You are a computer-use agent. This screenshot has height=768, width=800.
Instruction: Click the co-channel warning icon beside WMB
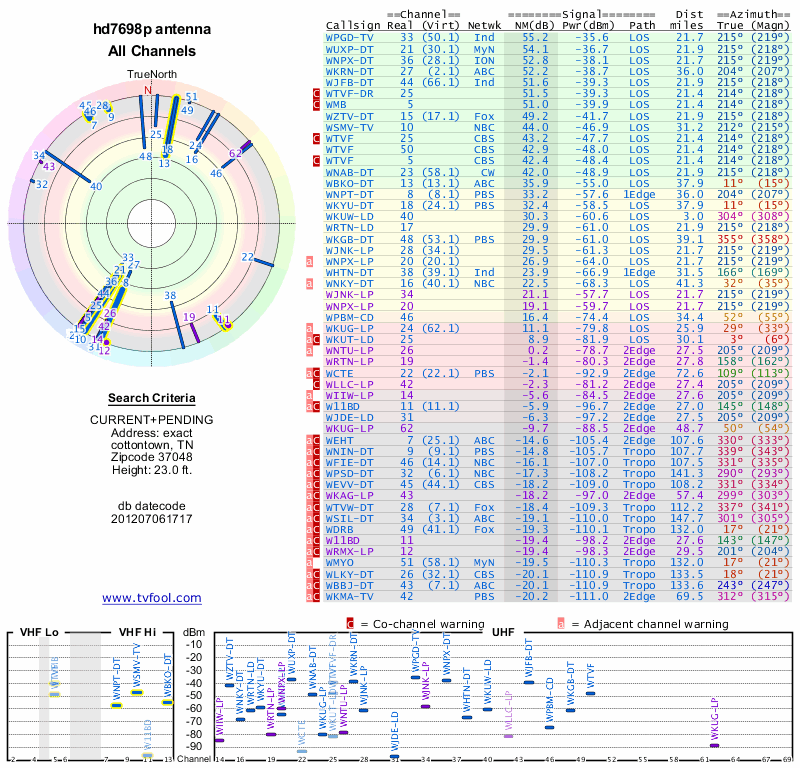316,105
